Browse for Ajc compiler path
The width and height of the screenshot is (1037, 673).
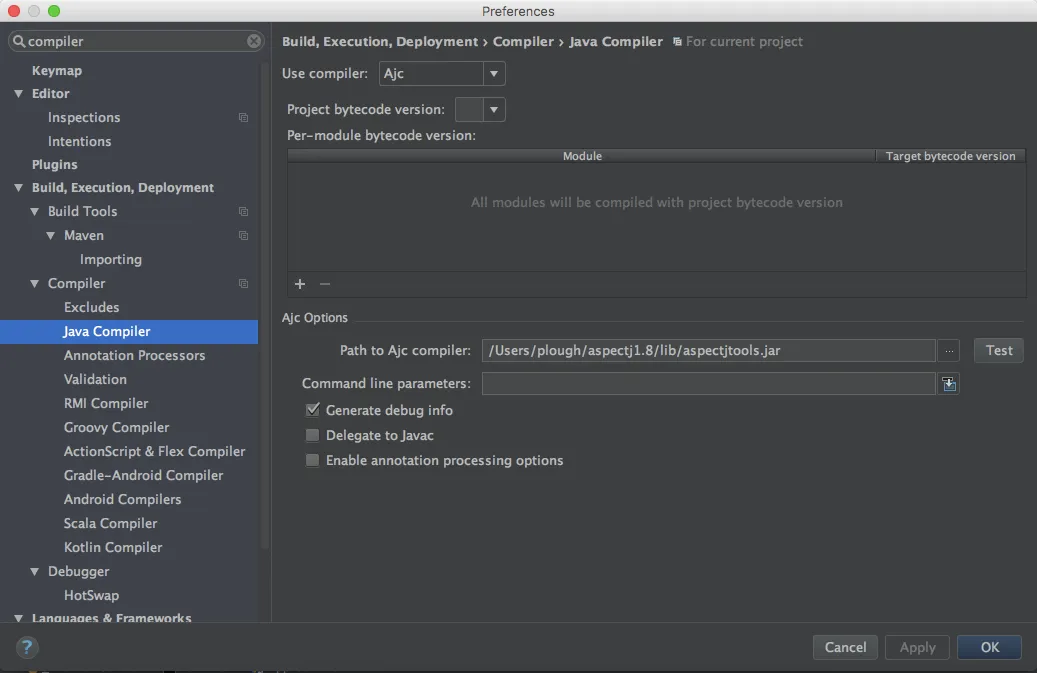pyautogui.click(x=949, y=350)
